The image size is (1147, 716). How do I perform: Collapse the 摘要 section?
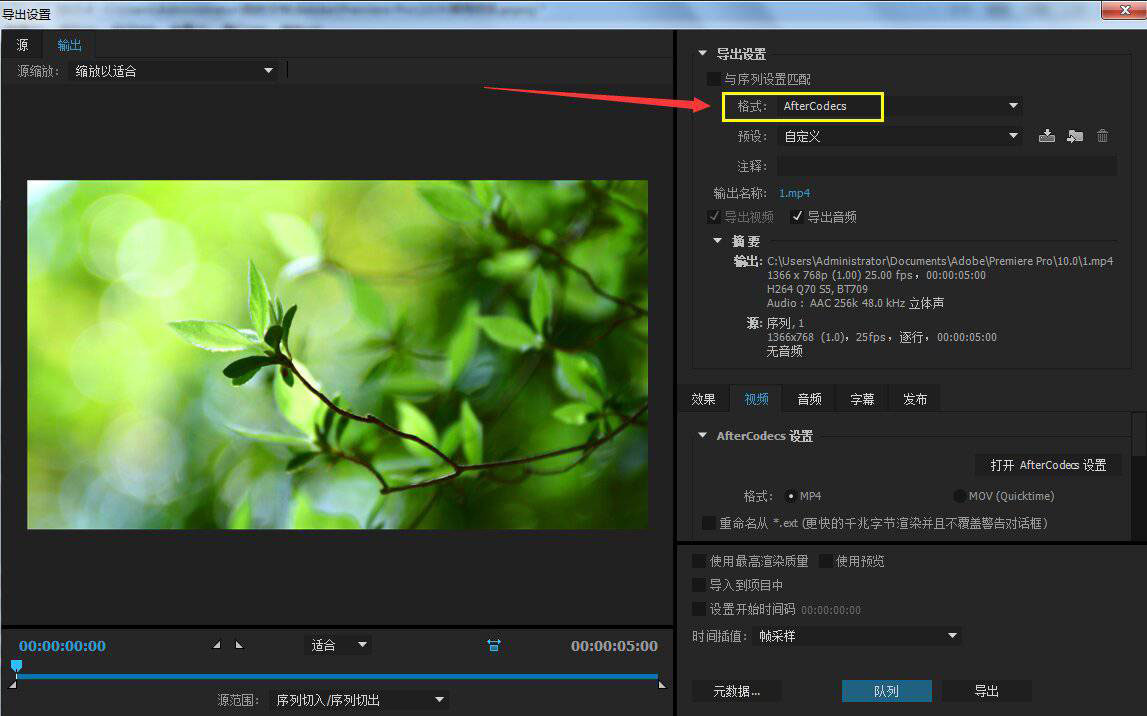coord(718,241)
